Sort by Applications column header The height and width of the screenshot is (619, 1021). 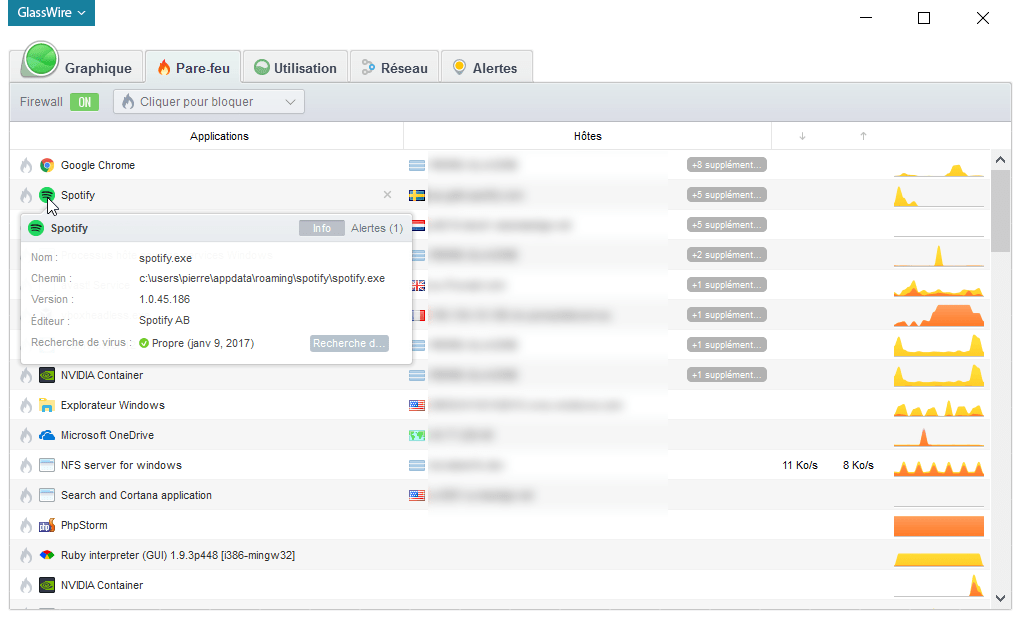[x=219, y=136]
